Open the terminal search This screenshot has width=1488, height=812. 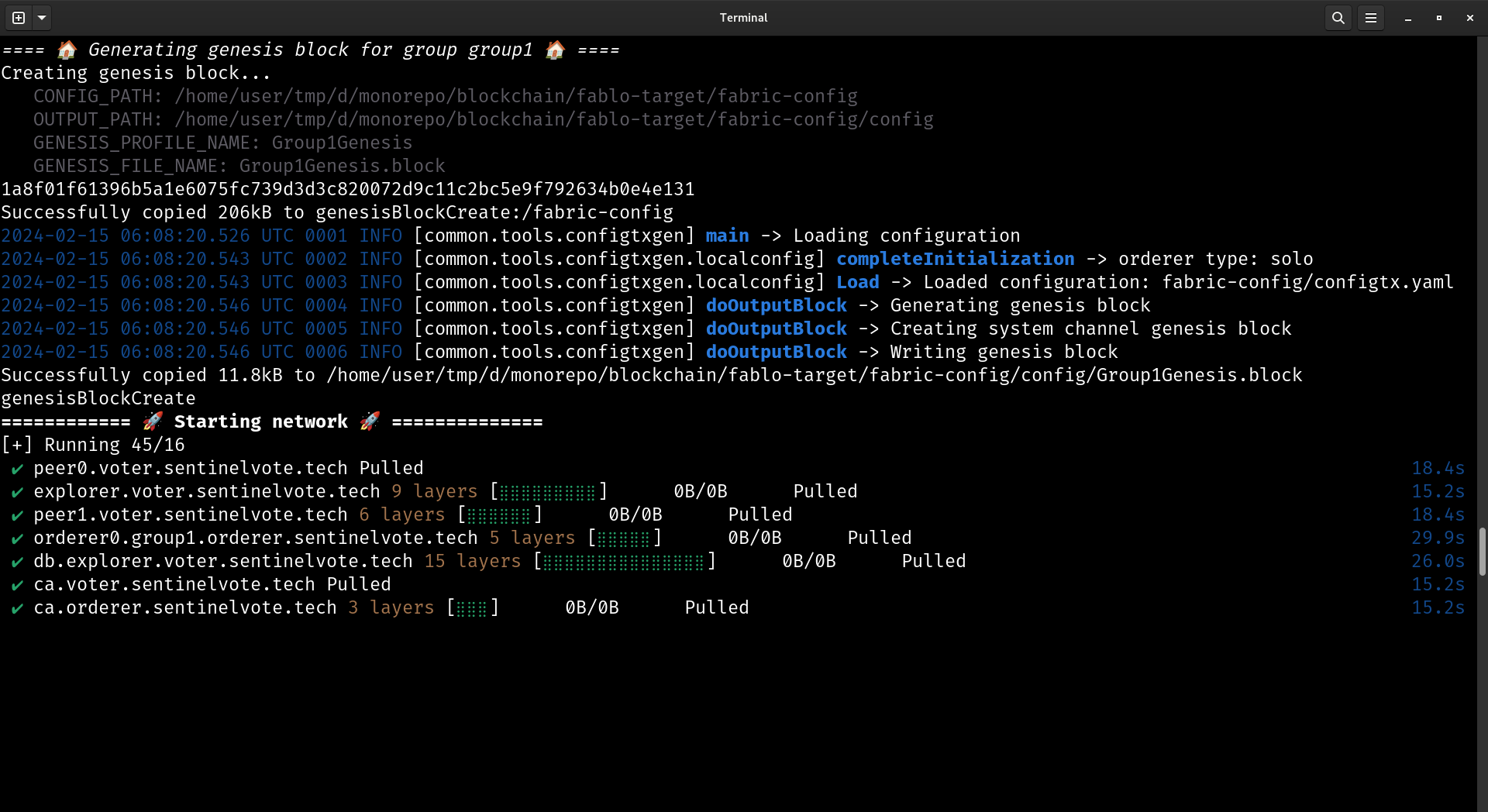pyautogui.click(x=1338, y=17)
